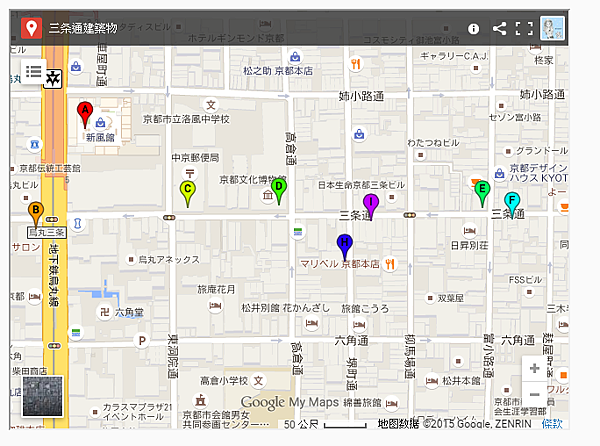
Task: Click the 新風館 shopping bag icon
Action: (100, 123)
